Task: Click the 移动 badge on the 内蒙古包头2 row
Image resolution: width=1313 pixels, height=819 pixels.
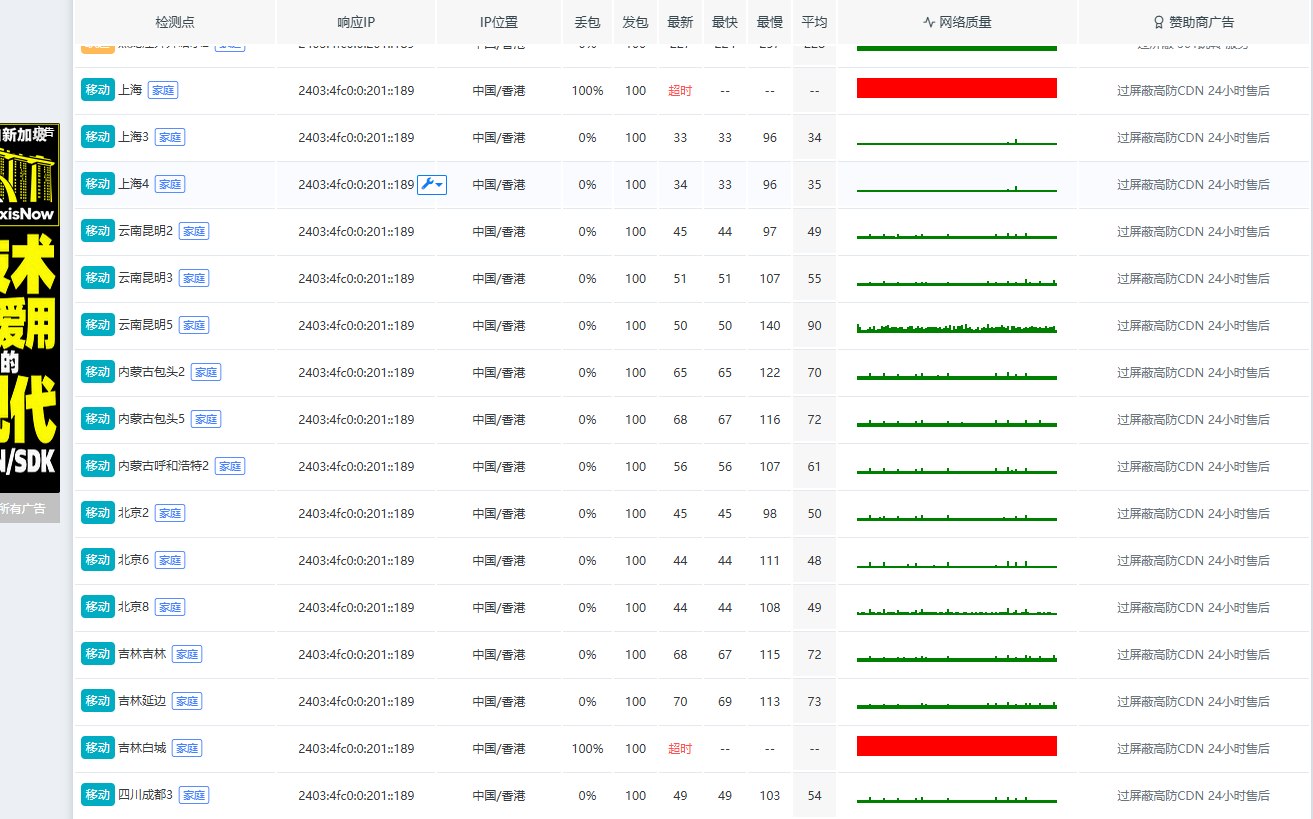Action: (97, 372)
